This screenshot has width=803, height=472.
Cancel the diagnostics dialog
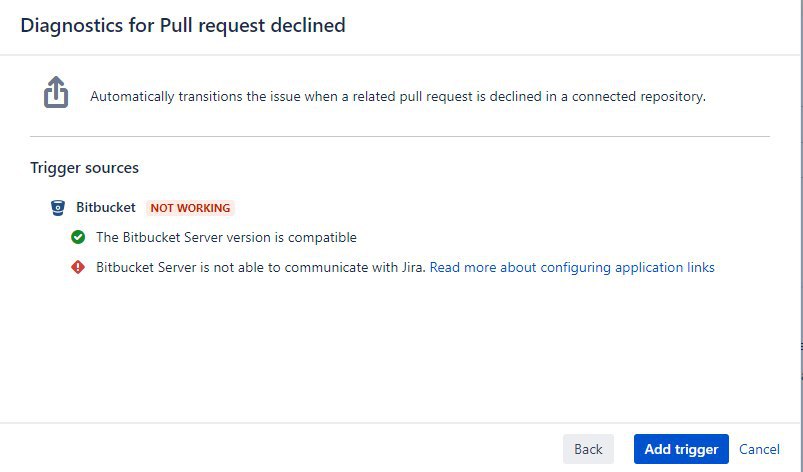tap(759, 449)
